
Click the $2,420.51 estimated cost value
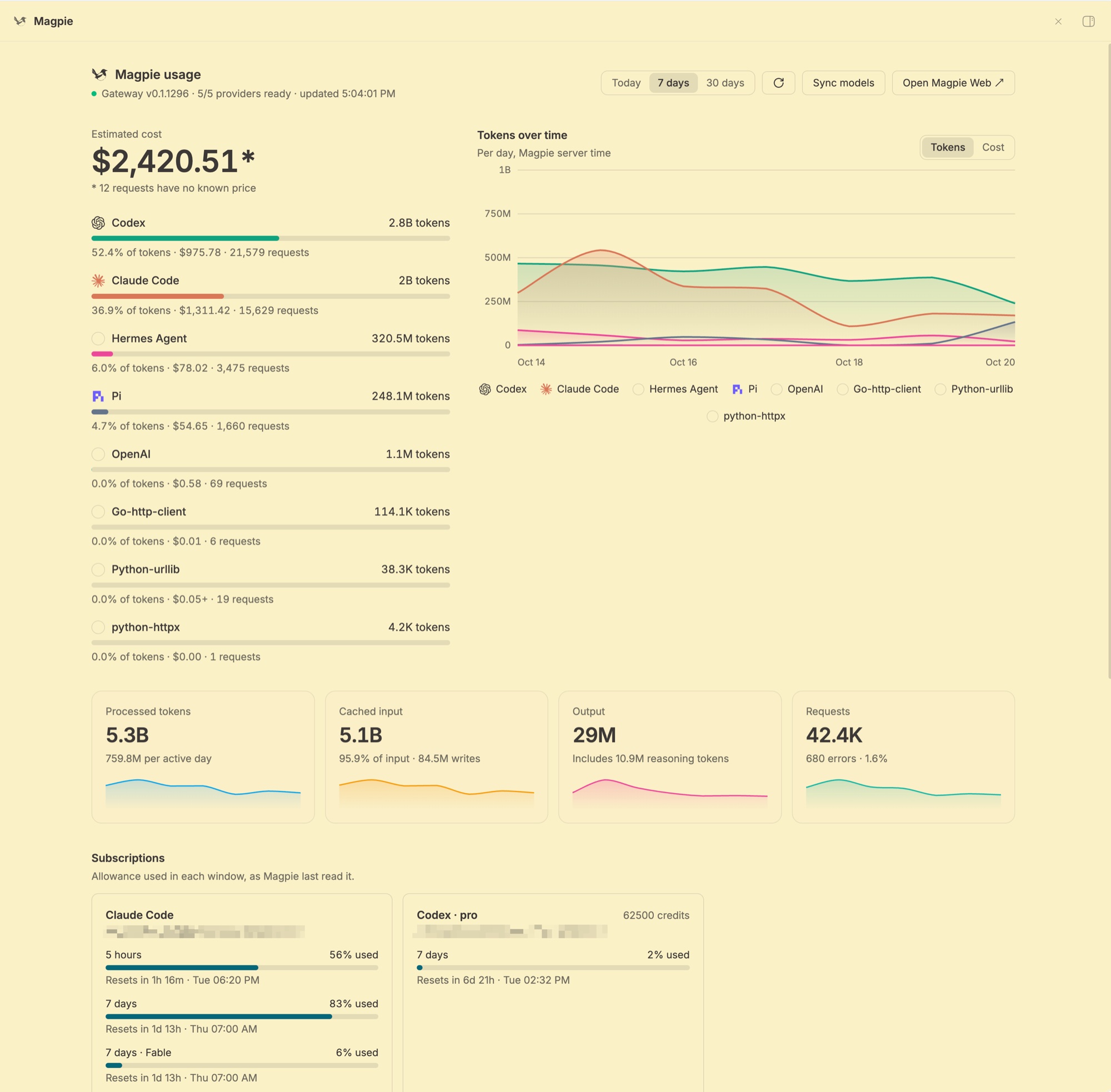[x=173, y=161]
